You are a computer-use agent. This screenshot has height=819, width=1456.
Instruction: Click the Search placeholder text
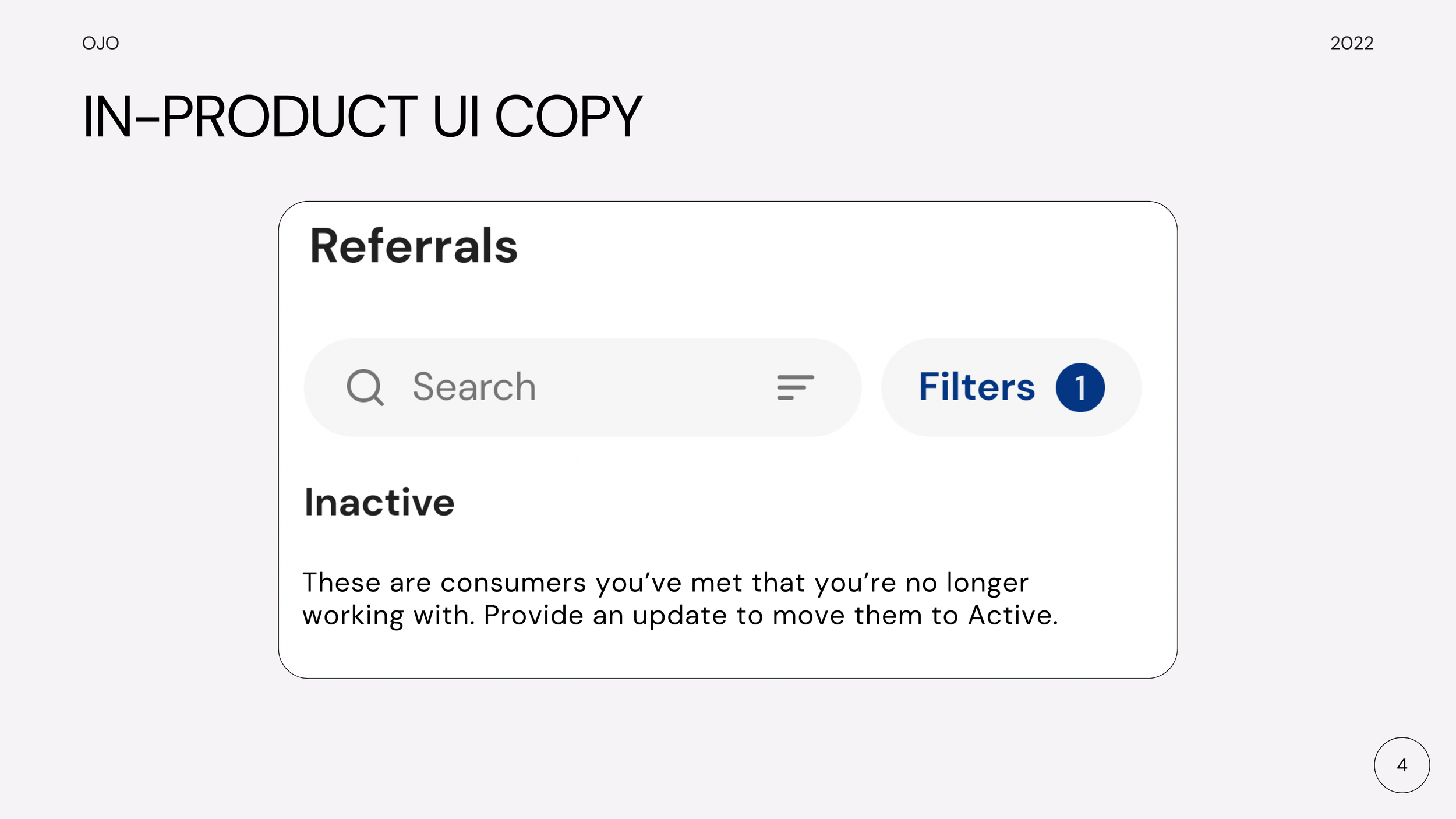474,387
